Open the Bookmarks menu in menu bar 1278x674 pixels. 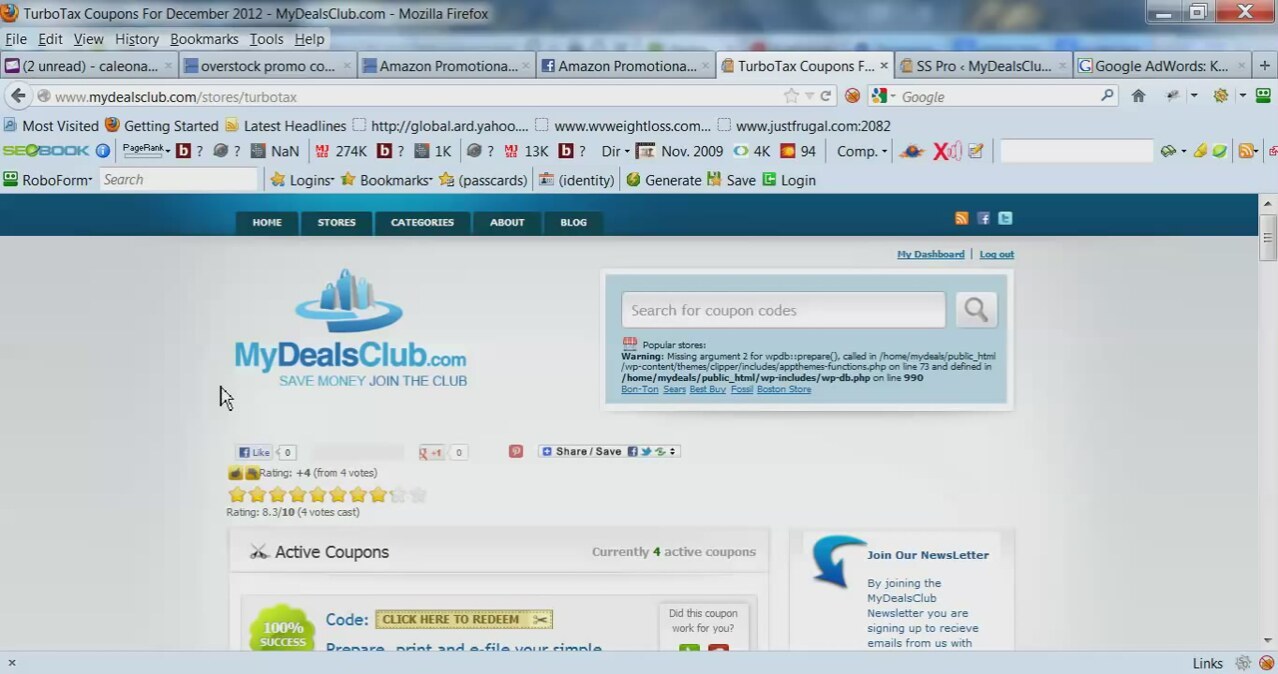pos(204,39)
